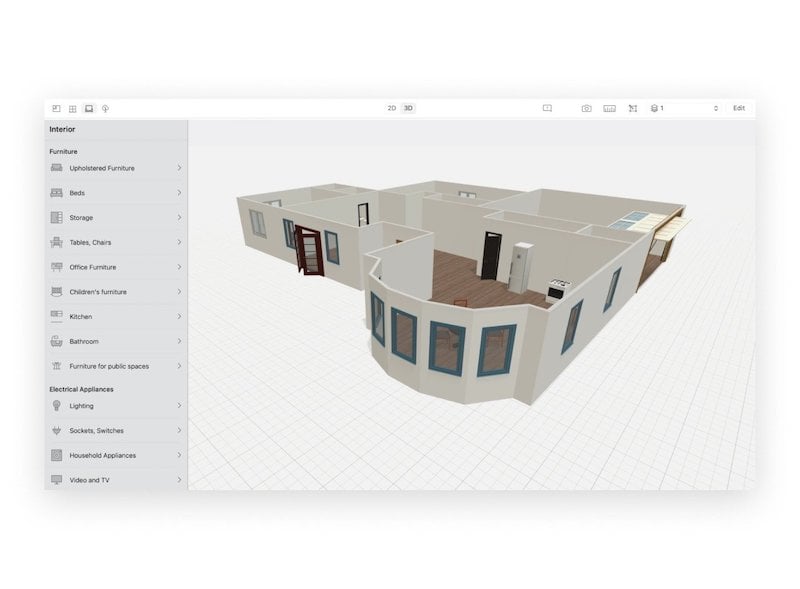Expand Lighting with its chevron

179,406
